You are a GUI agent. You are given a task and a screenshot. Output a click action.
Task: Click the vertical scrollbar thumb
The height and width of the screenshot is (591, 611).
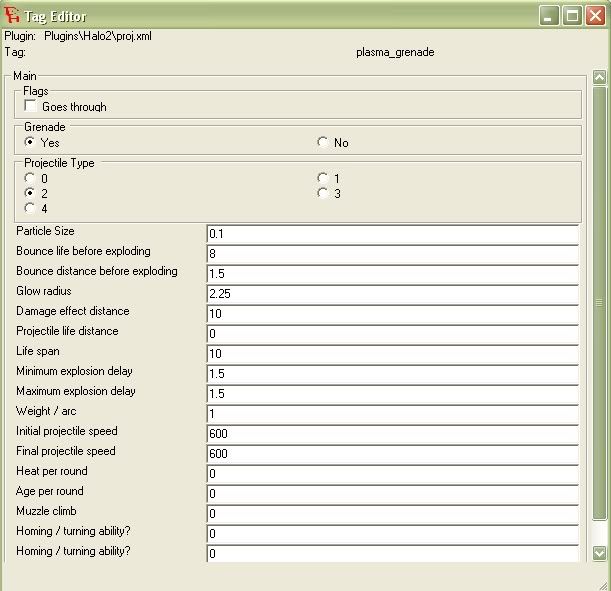coord(599,303)
